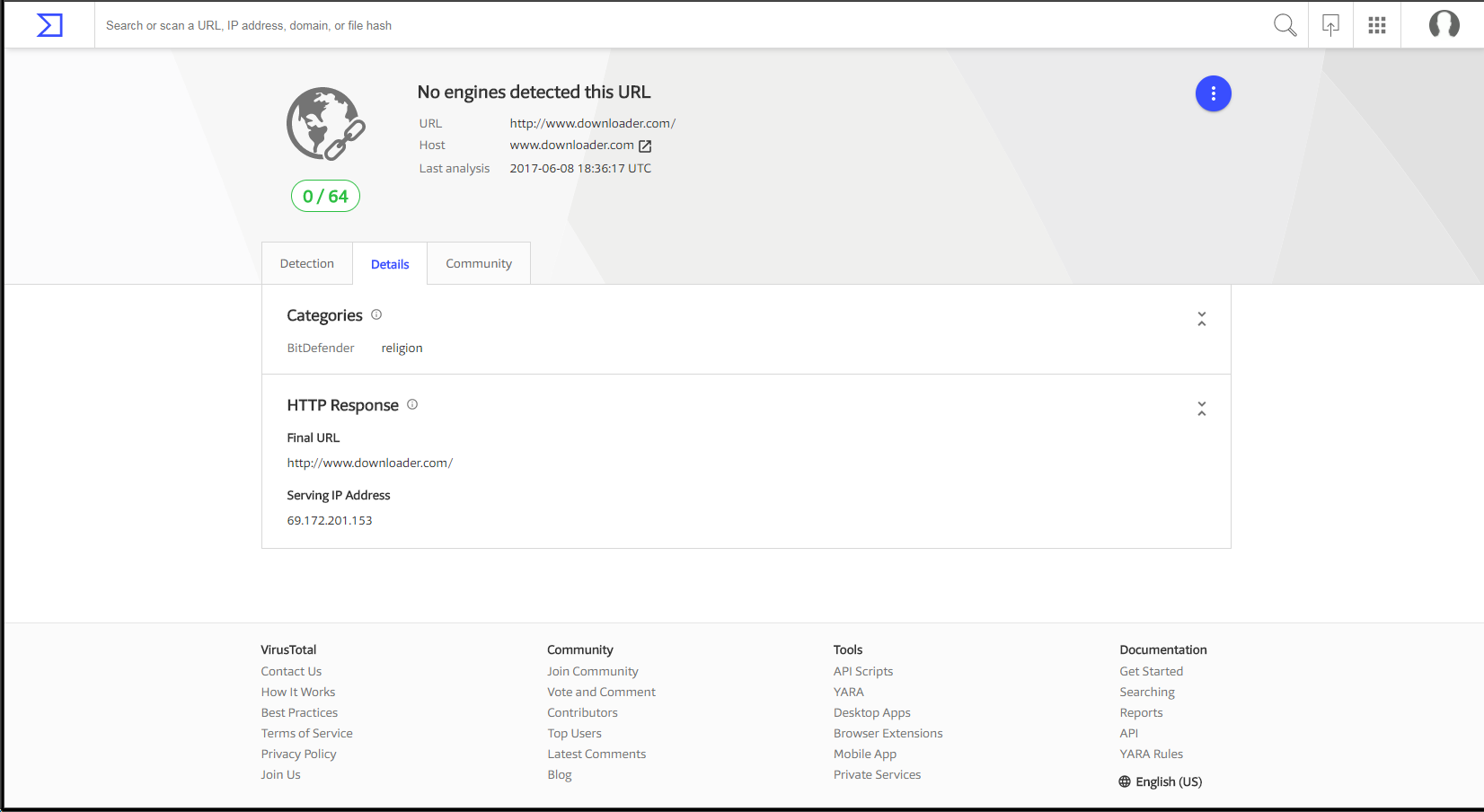Click the magnifying glass search icon
The width and height of the screenshot is (1484, 812).
click(1285, 25)
